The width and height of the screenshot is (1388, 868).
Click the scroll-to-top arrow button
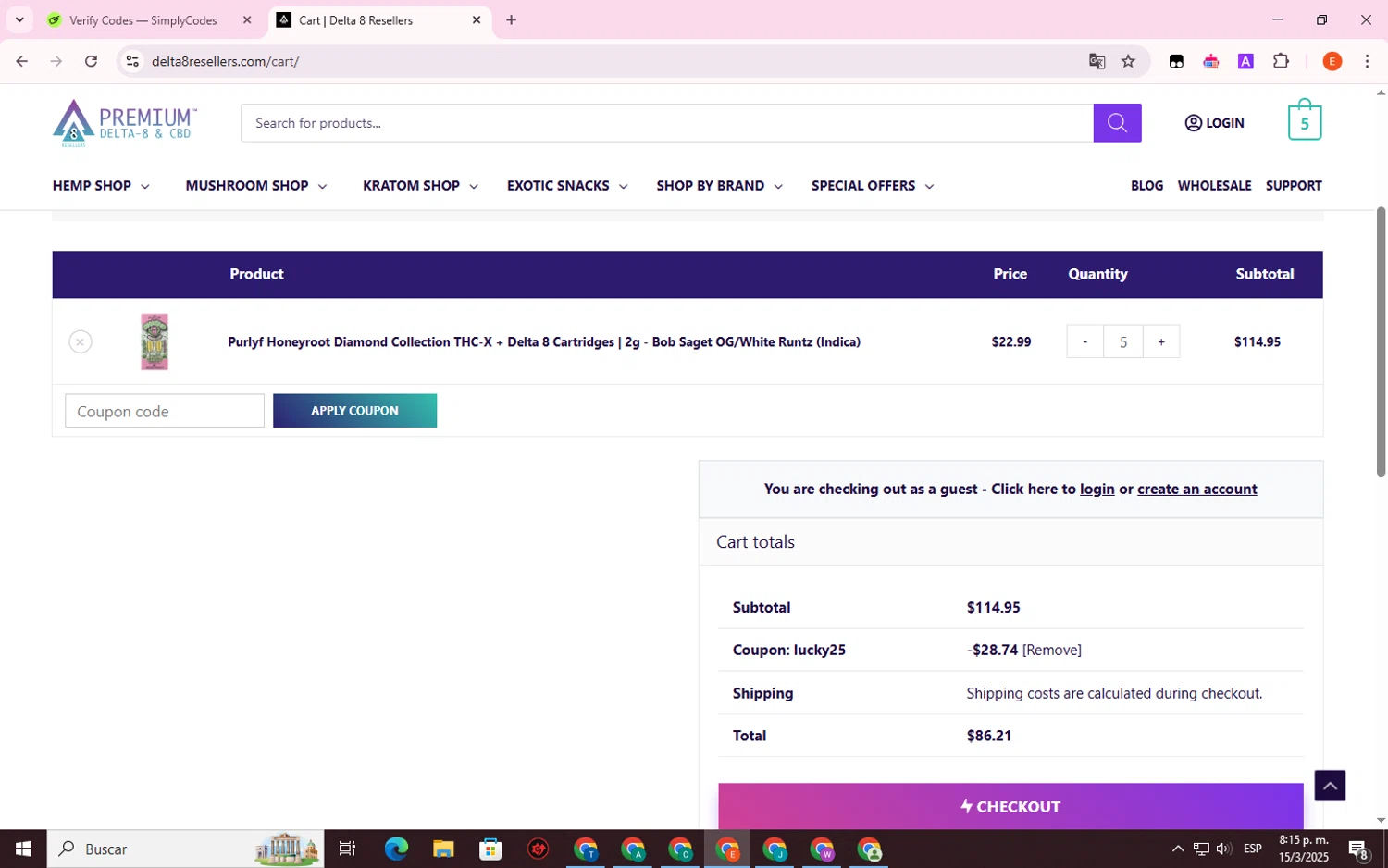(1330, 786)
